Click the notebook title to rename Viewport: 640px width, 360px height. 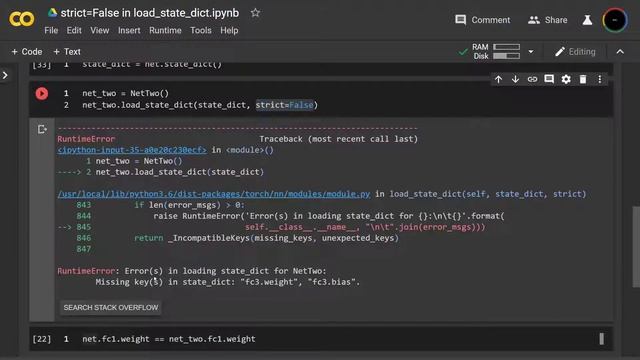(x=150, y=13)
